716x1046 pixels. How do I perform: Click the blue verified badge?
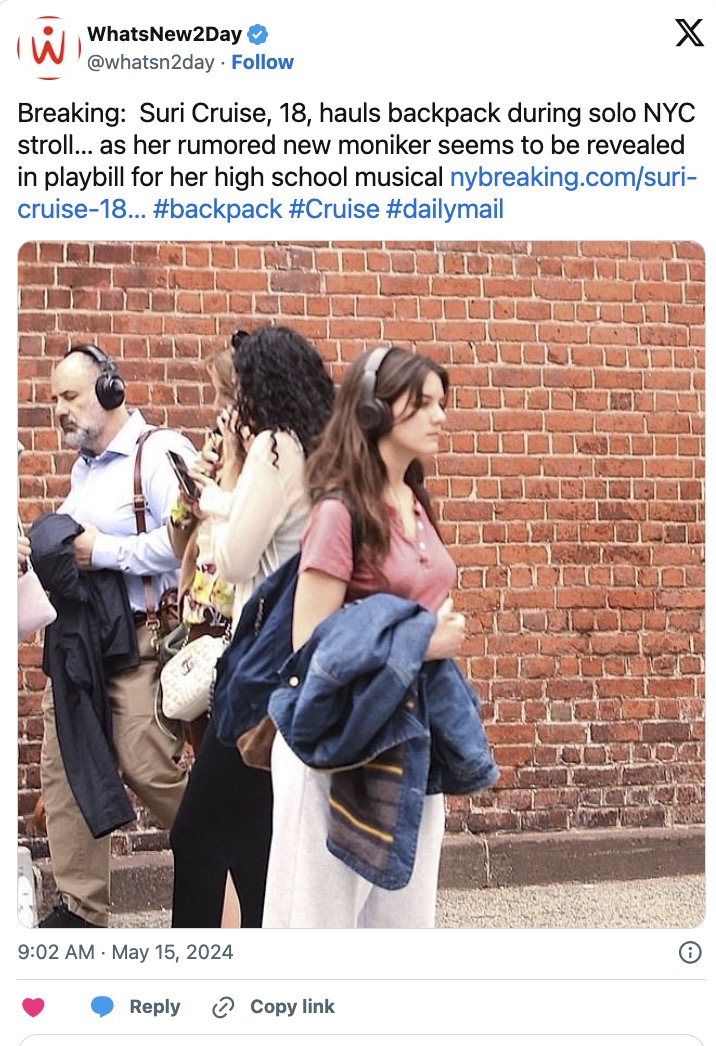(258, 33)
